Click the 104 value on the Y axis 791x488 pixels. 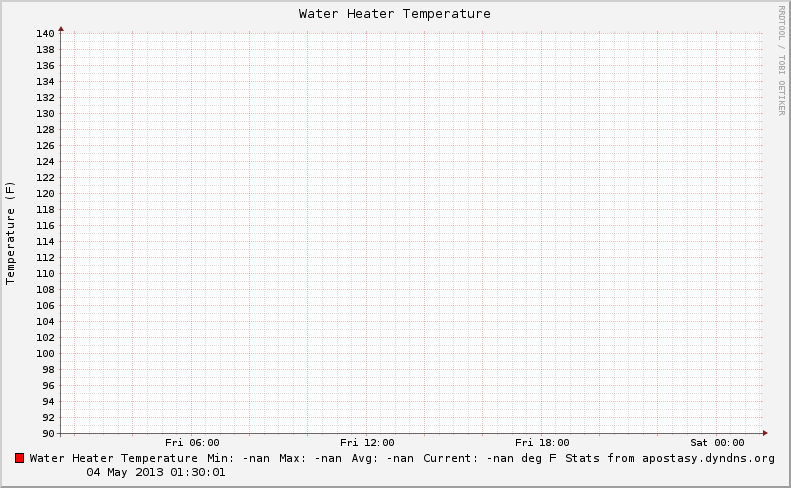tap(45, 321)
